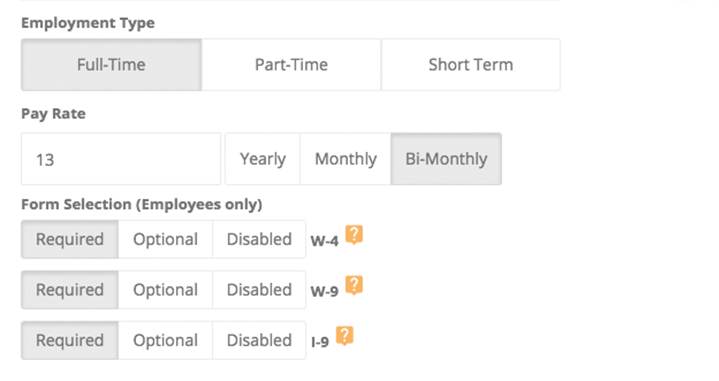Set W-9 form to Disabled
Viewport: 719px width, 381px height.
pos(259,290)
